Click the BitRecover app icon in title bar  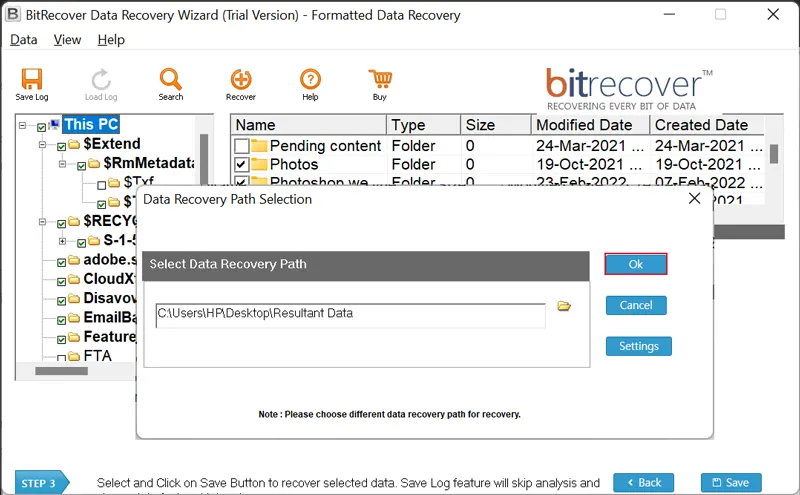click(x=12, y=14)
